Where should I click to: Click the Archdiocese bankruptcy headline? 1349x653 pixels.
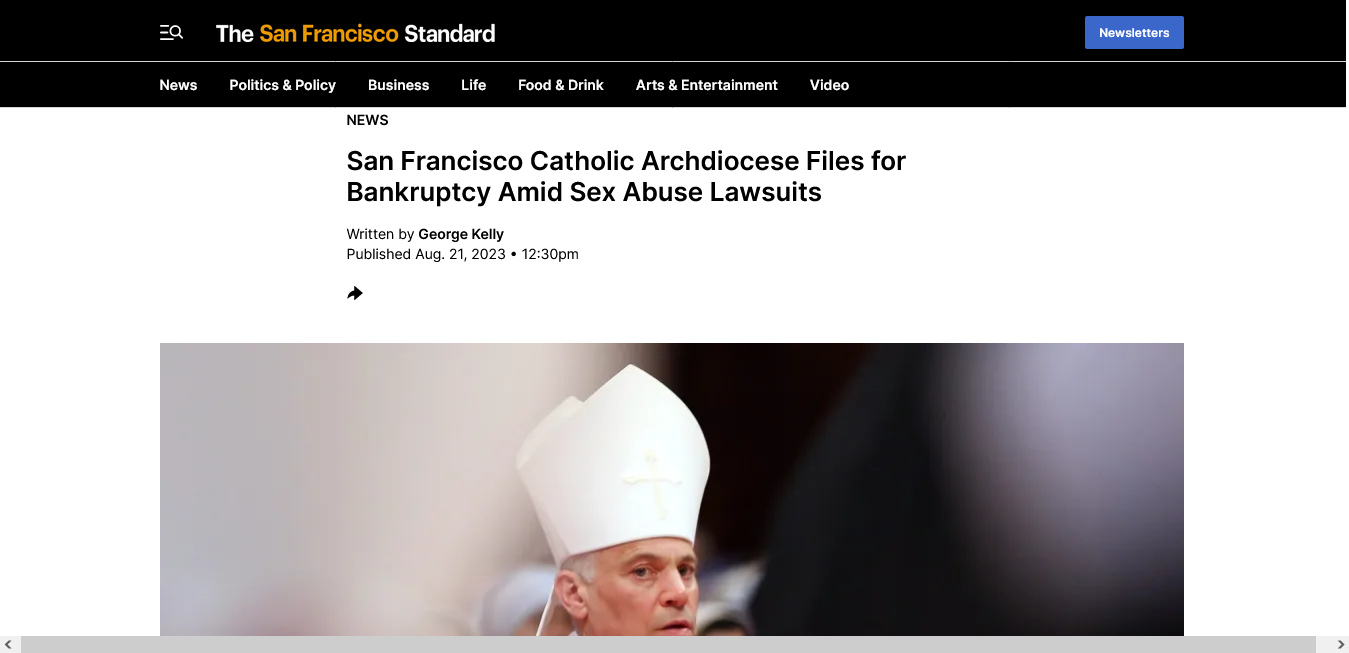(x=626, y=176)
